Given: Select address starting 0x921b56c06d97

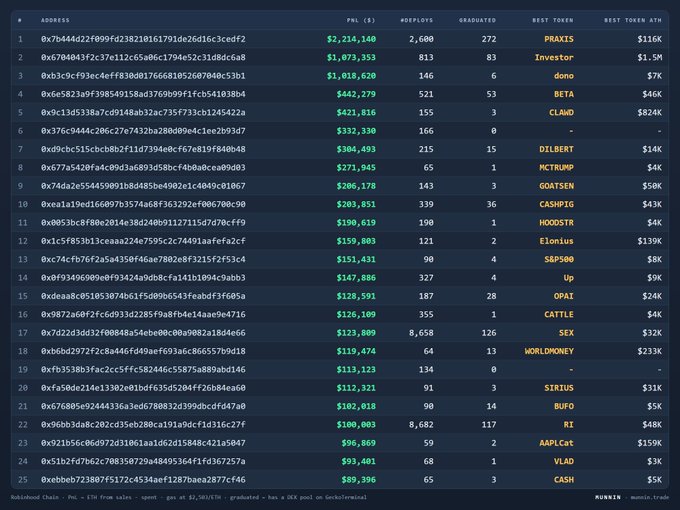Looking at the screenshot, I should click(x=143, y=443).
